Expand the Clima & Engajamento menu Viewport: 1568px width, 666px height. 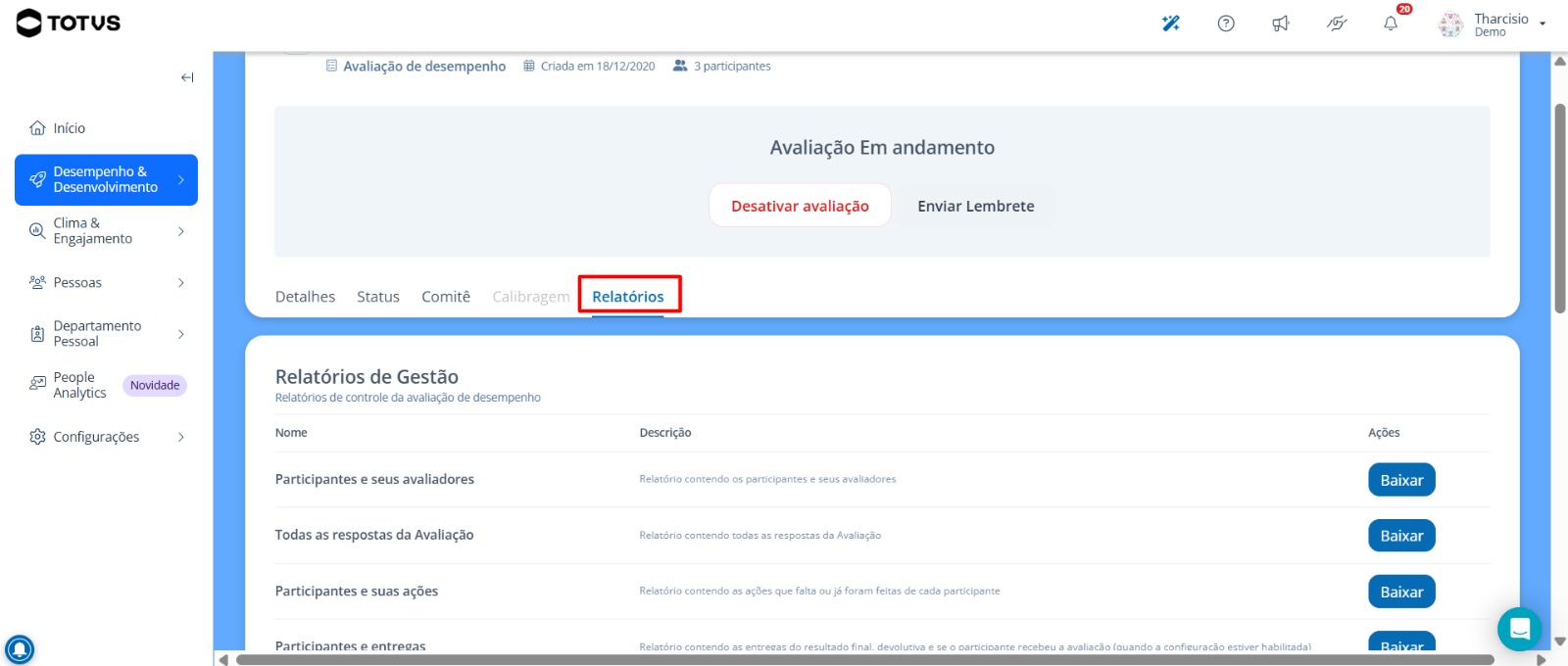click(106, 231)
